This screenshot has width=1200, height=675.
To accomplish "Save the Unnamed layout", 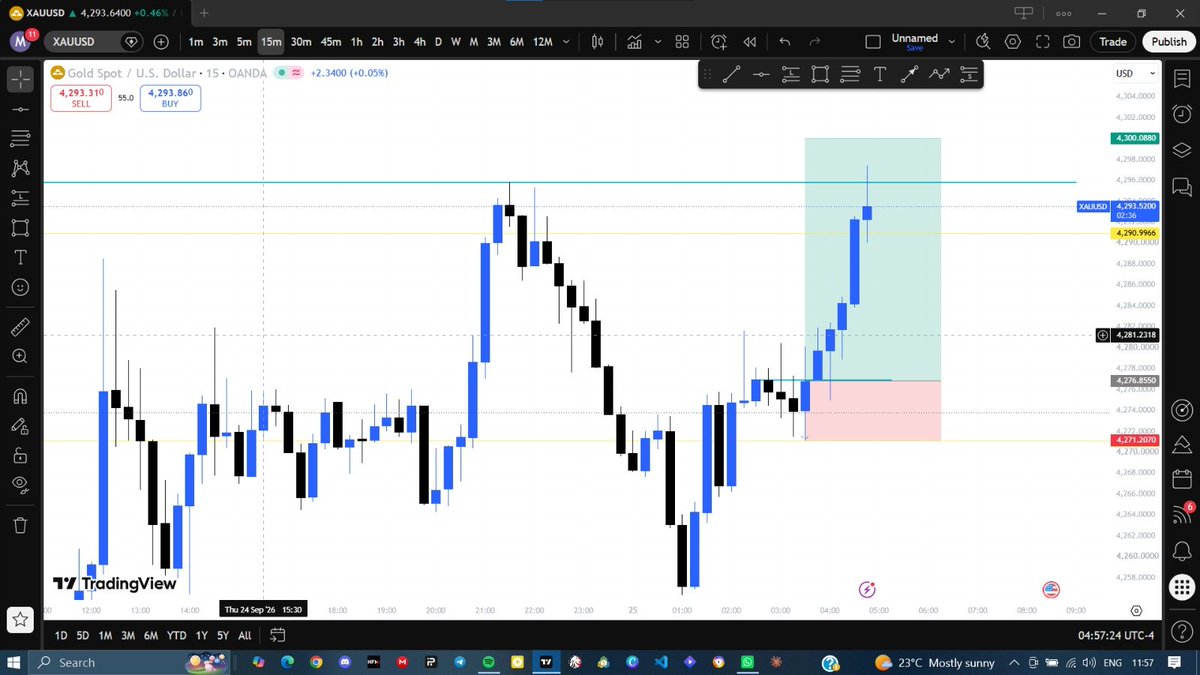I will (915, 48).
